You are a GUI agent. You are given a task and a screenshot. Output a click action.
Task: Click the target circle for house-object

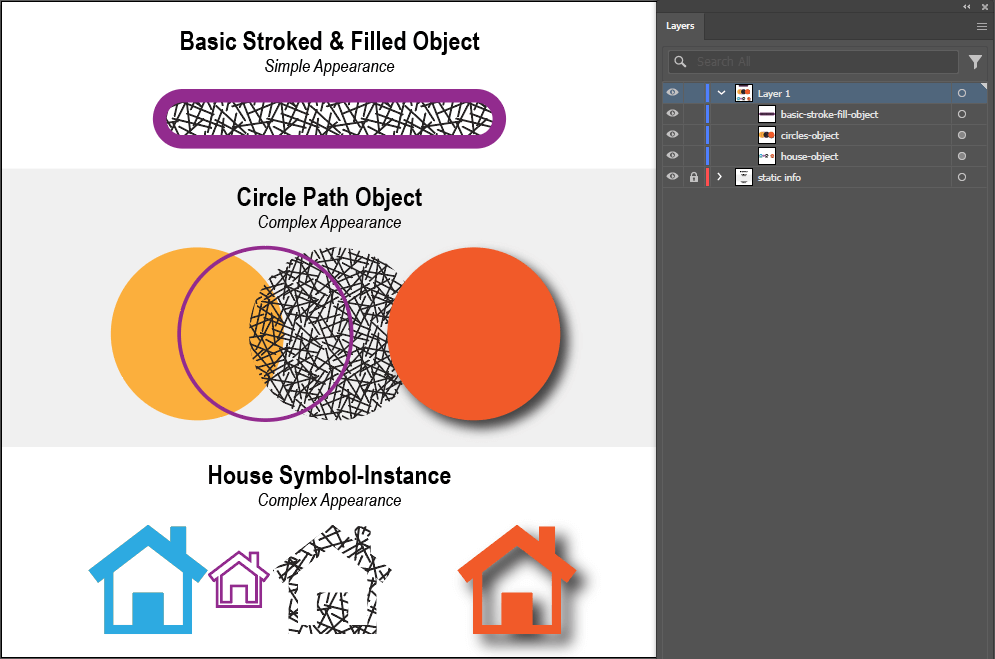[x=961, y=156]
